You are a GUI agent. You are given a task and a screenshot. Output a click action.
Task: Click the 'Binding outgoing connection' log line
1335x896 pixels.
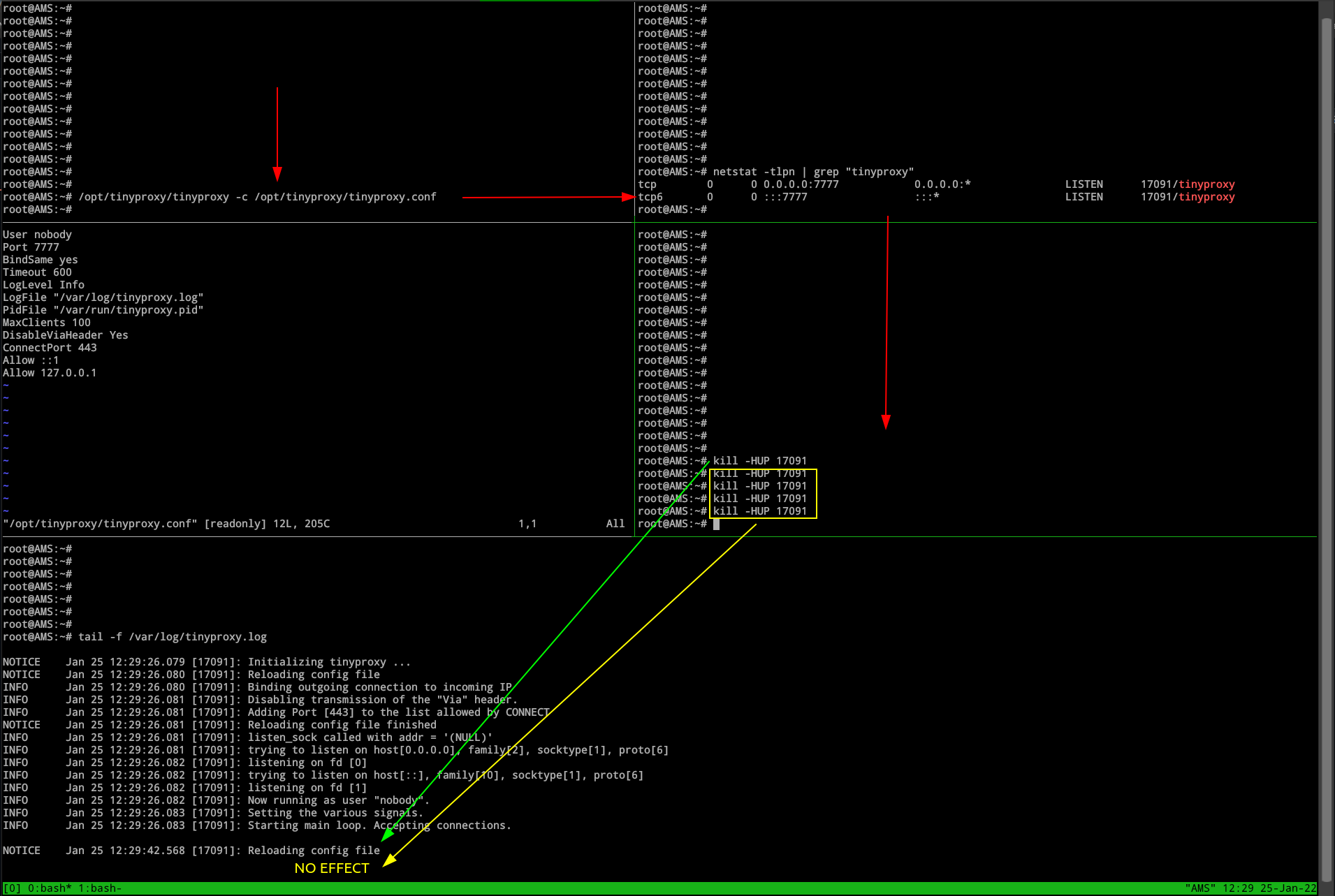[257, 687]
